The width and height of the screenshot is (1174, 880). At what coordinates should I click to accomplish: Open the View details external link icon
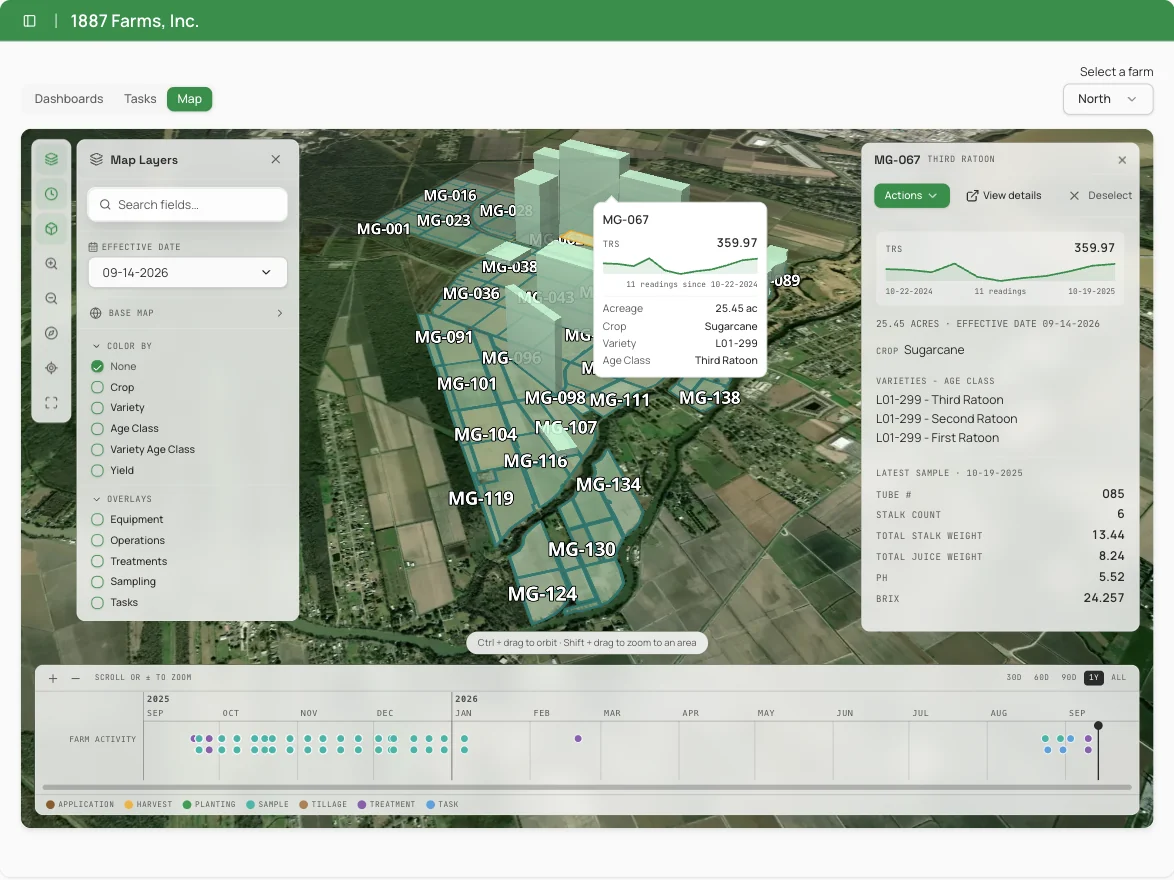click(972, 195)
